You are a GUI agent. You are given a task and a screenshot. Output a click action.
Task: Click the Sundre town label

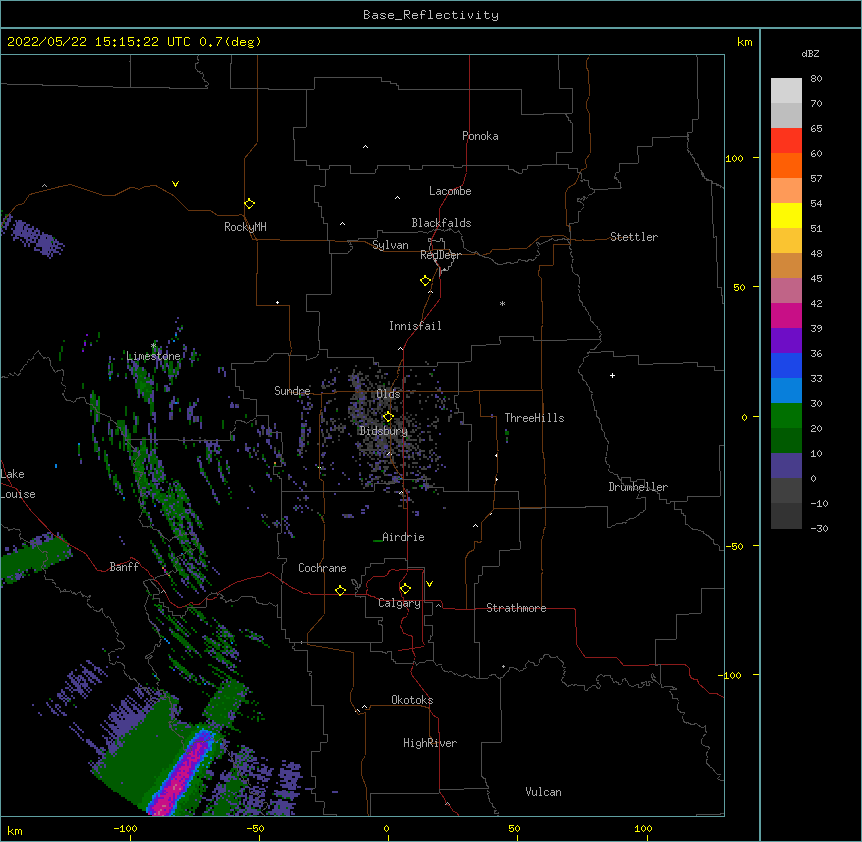(x=292, y=391)
